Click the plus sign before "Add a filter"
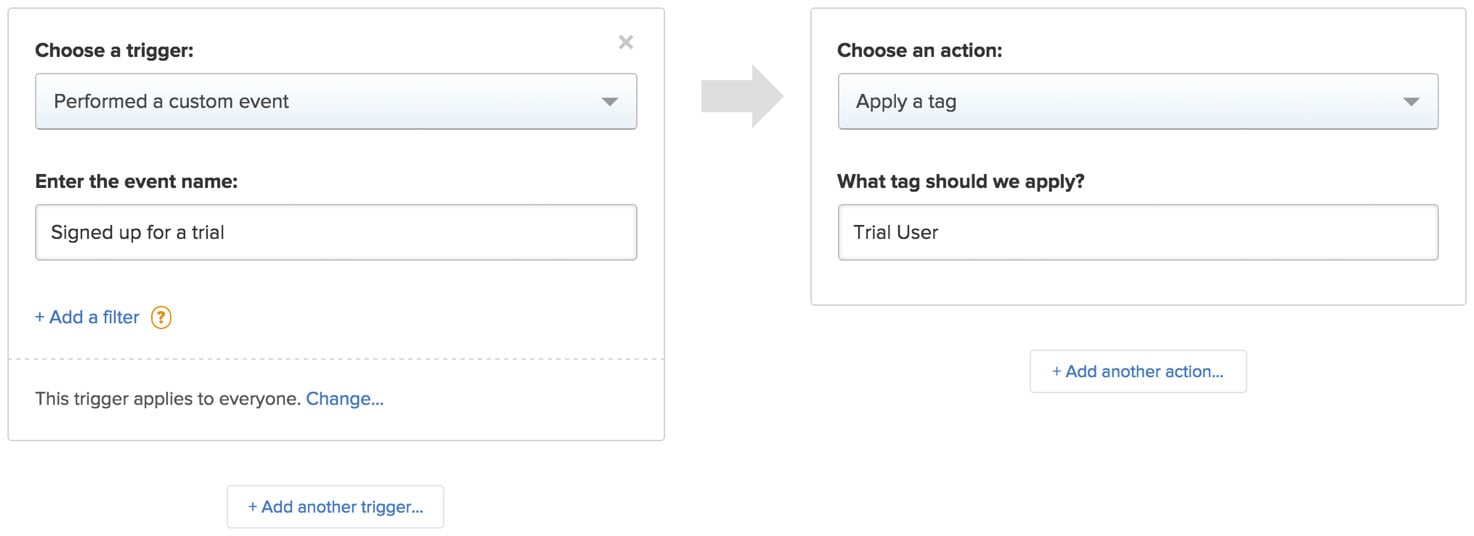Screen dimensions: 1474x536 point(40,317)
